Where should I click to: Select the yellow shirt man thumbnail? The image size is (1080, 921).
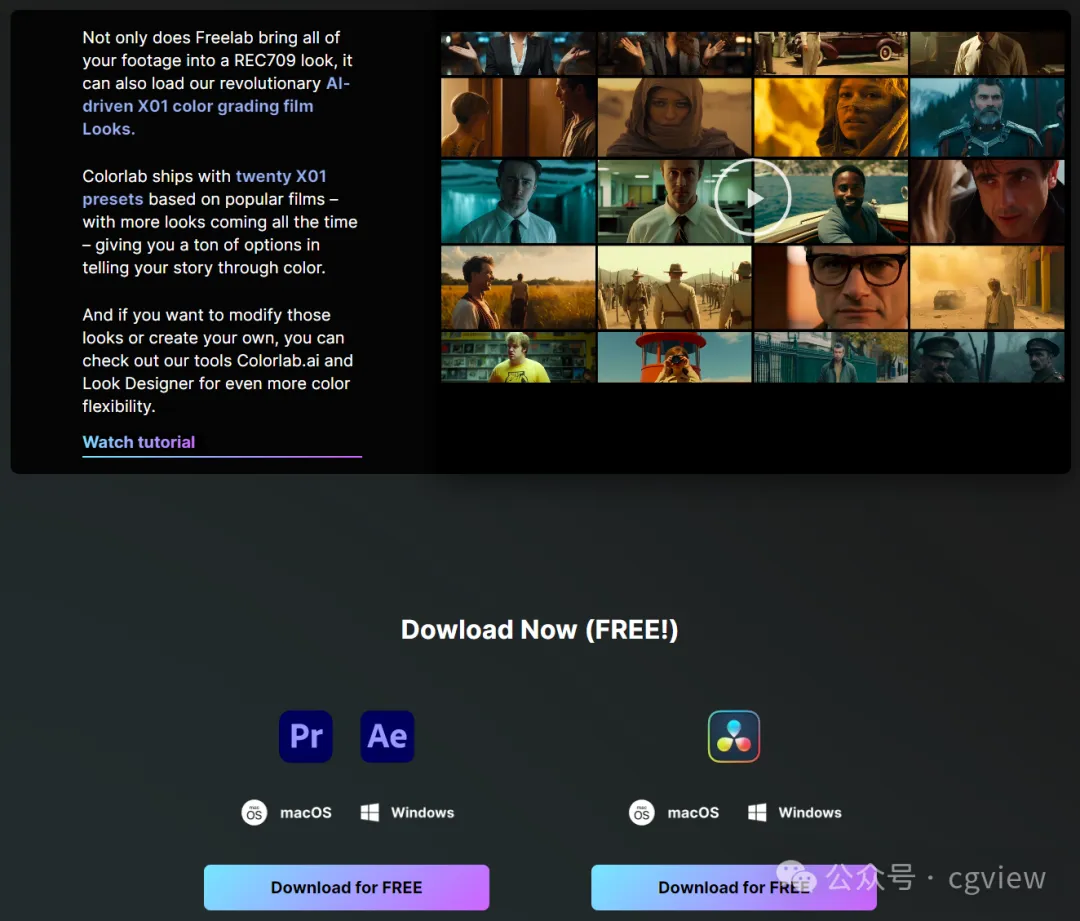tap(518, 357)
